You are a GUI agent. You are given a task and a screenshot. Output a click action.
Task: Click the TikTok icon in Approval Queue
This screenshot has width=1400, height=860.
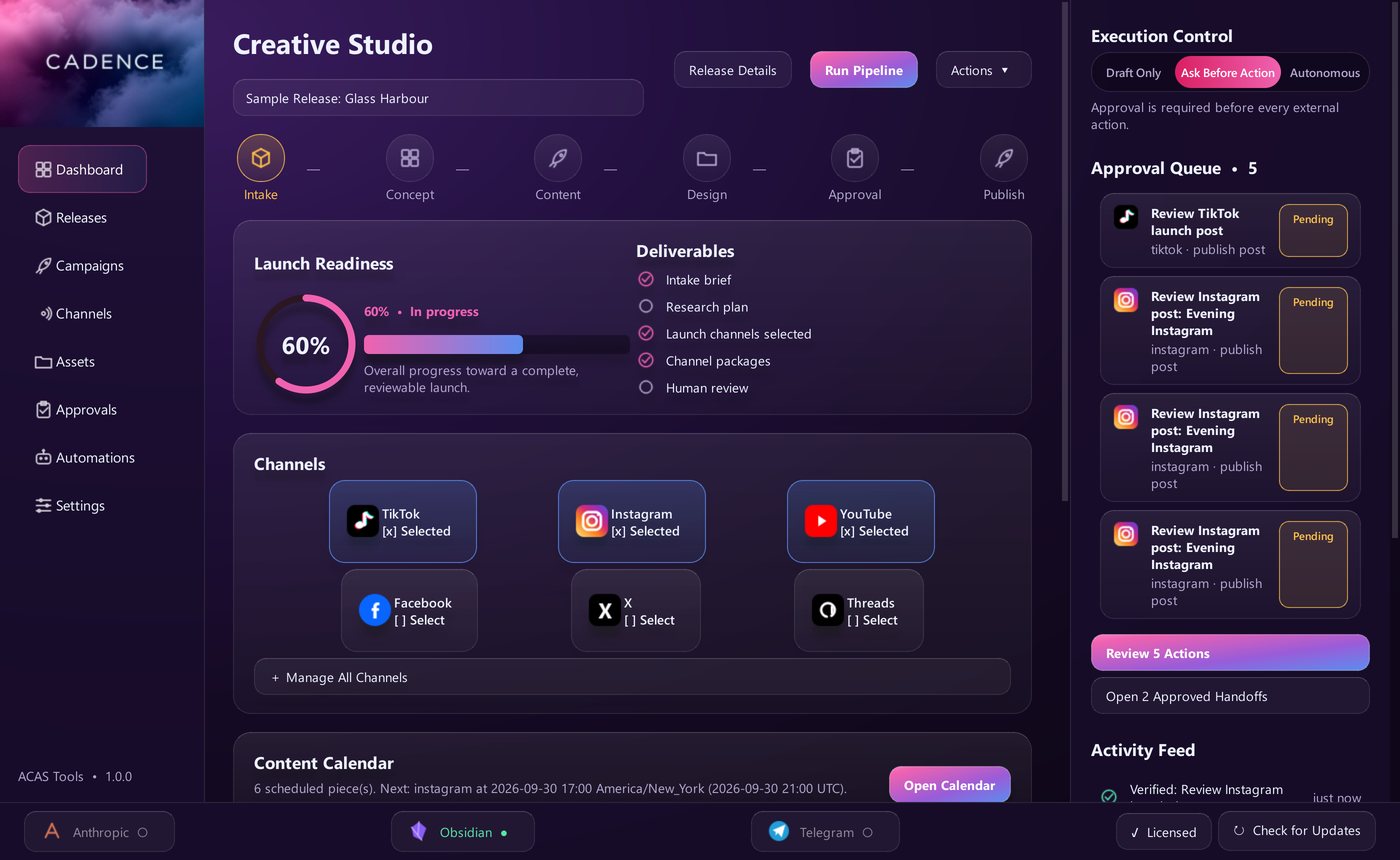pos(1126,217)
